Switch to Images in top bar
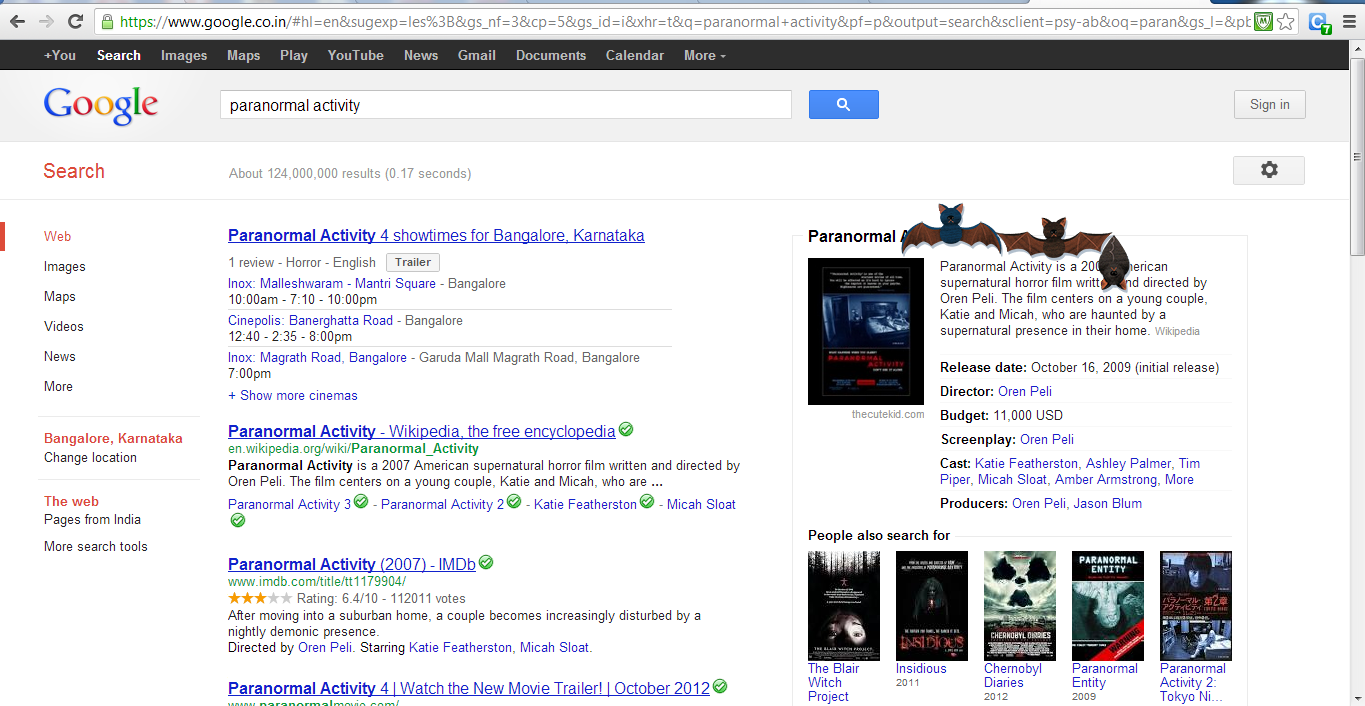1365x706 pixels. click(184, 55)
